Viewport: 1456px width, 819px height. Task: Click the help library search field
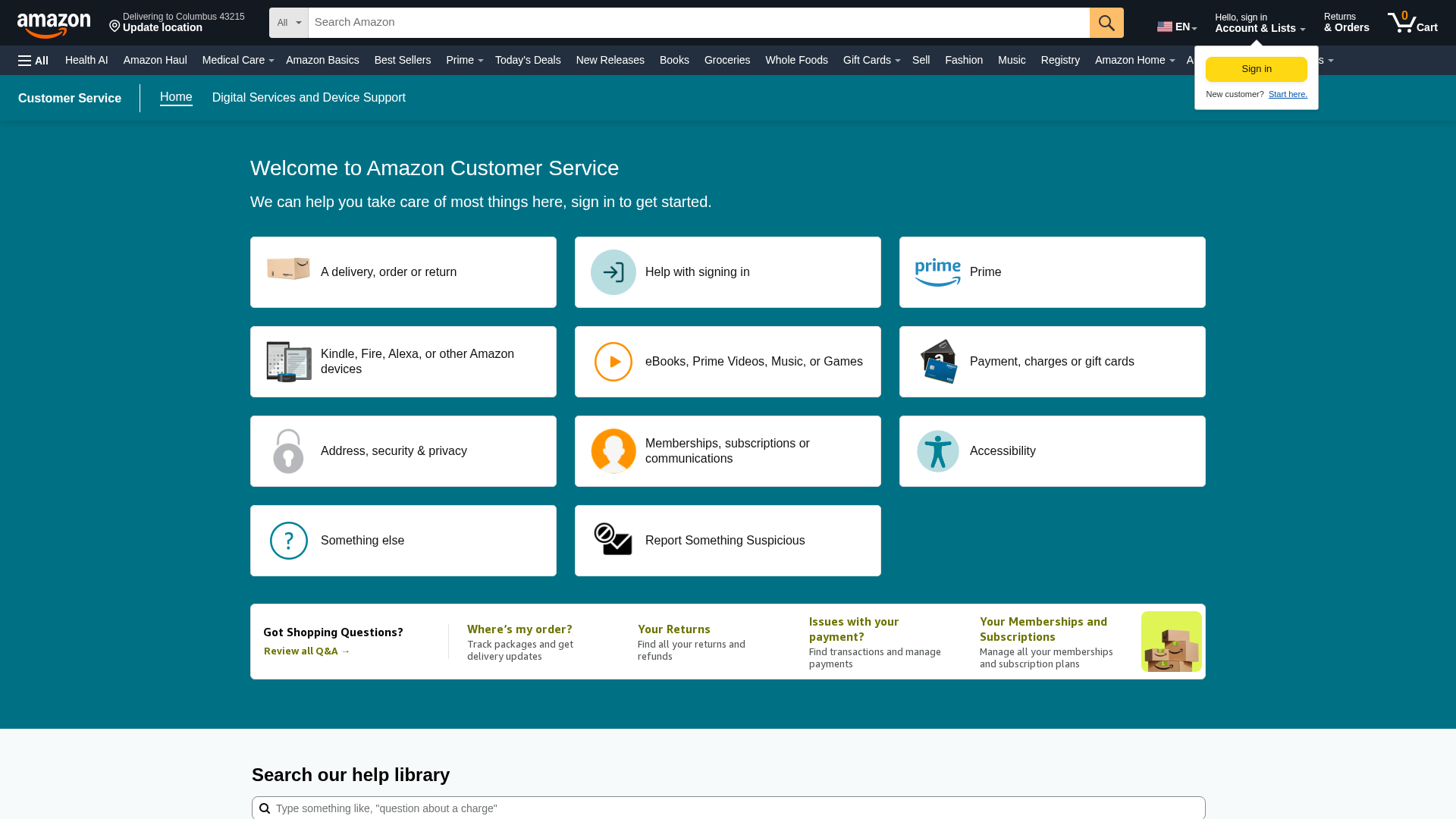[729, 808]
